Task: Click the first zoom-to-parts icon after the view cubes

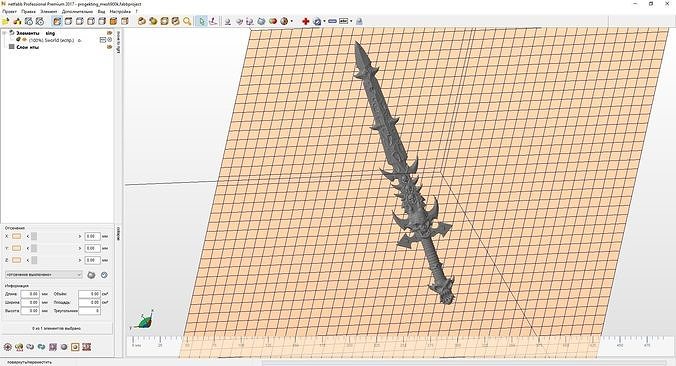Action: [x=141, y=21]
